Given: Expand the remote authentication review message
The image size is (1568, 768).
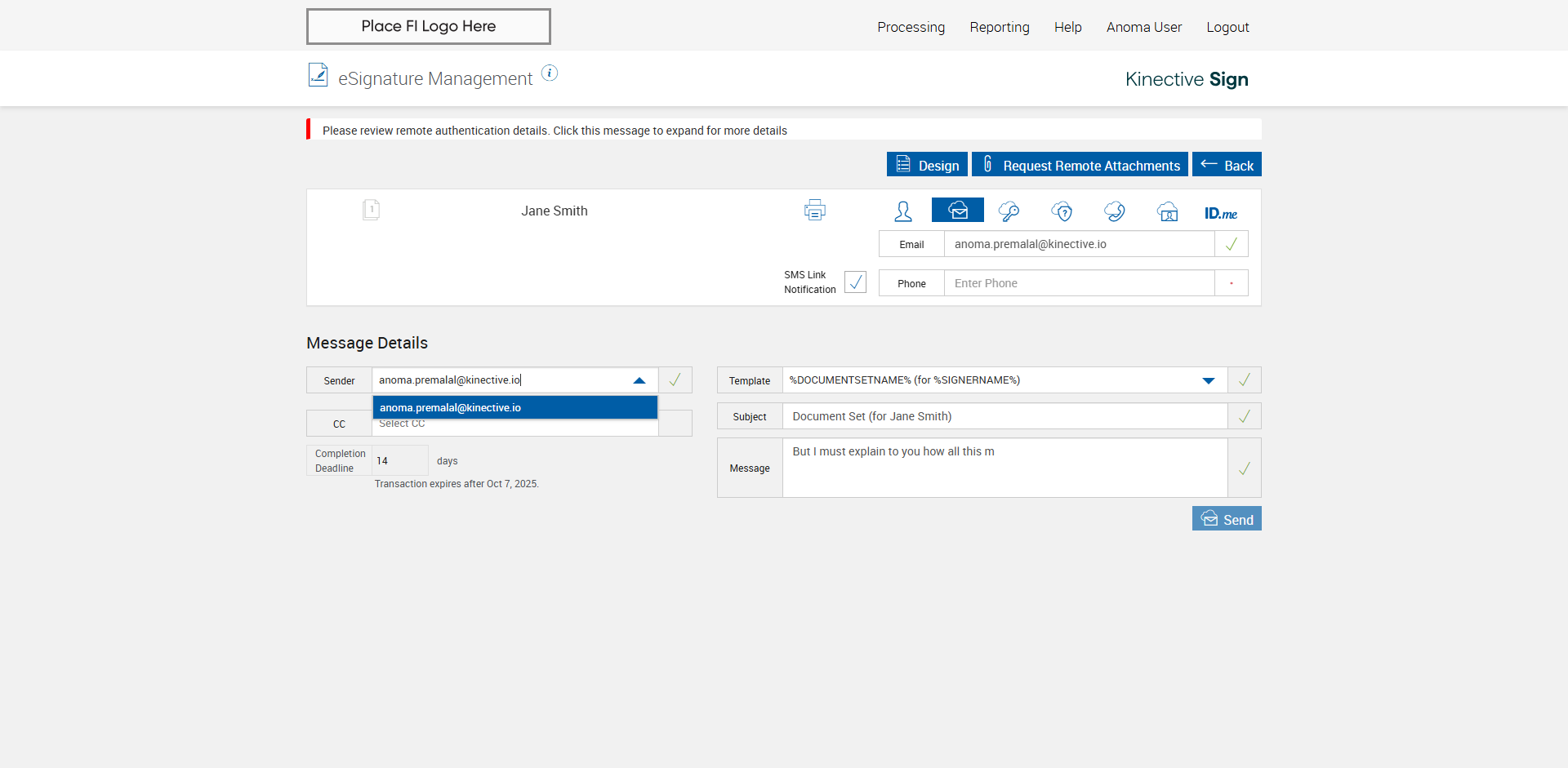Looking at the screenshot, I should tap(555, 131).
